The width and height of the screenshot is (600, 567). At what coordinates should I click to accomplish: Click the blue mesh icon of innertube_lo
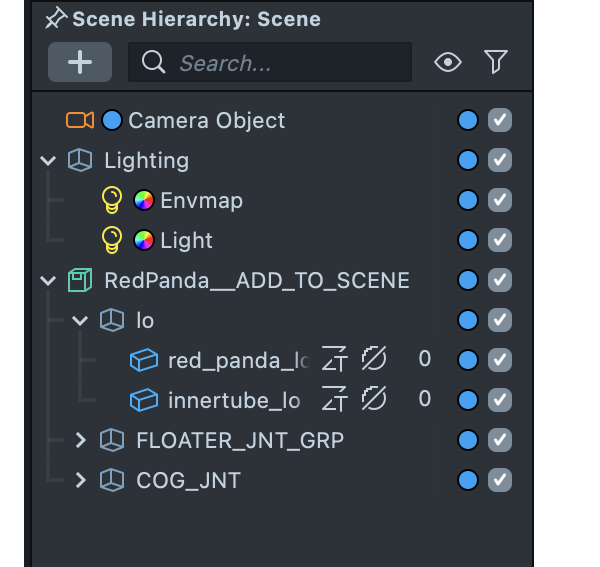pos(144,400)
